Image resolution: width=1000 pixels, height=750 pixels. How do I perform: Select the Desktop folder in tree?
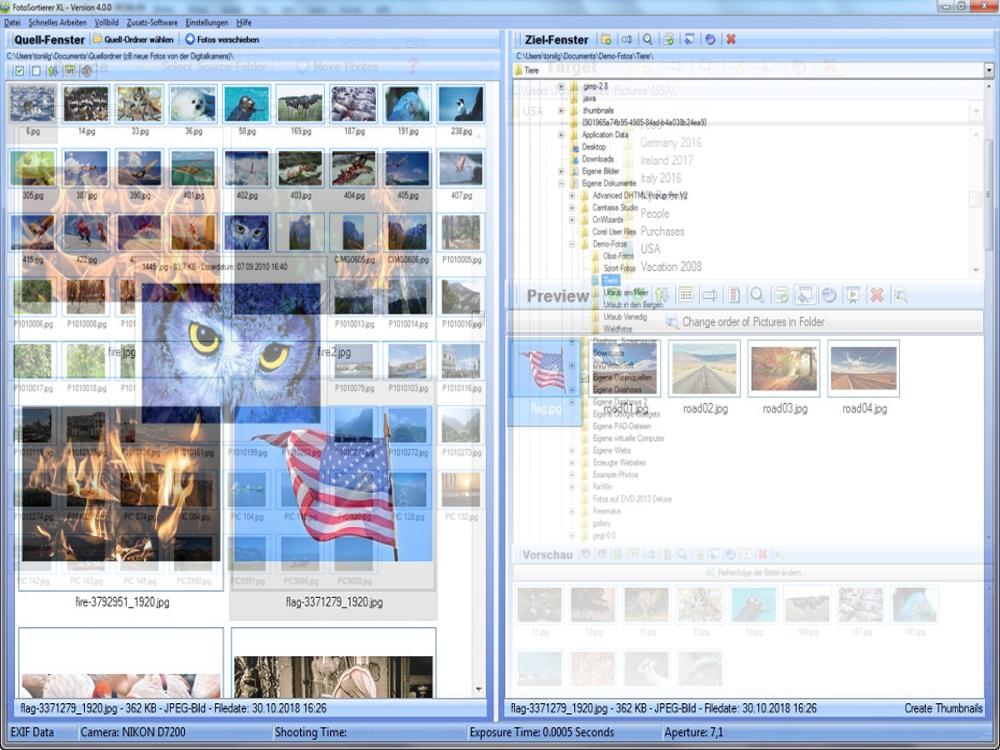(x=594, y=147)
